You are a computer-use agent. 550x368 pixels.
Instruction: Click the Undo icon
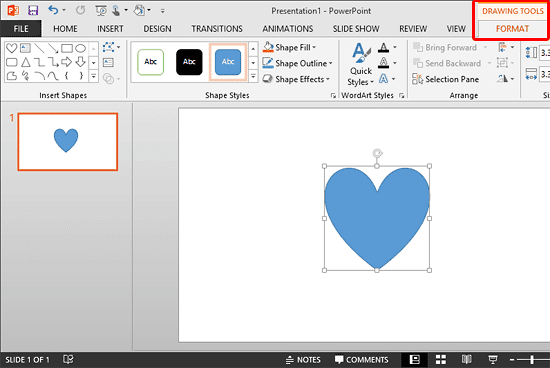(53, 10)
